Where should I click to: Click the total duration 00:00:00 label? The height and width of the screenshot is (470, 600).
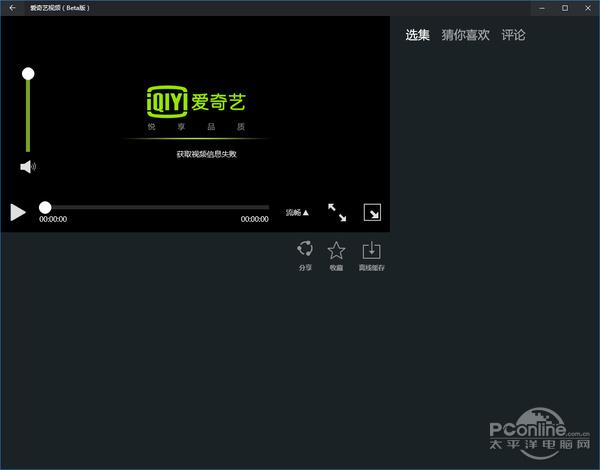(x=254, y=219)
